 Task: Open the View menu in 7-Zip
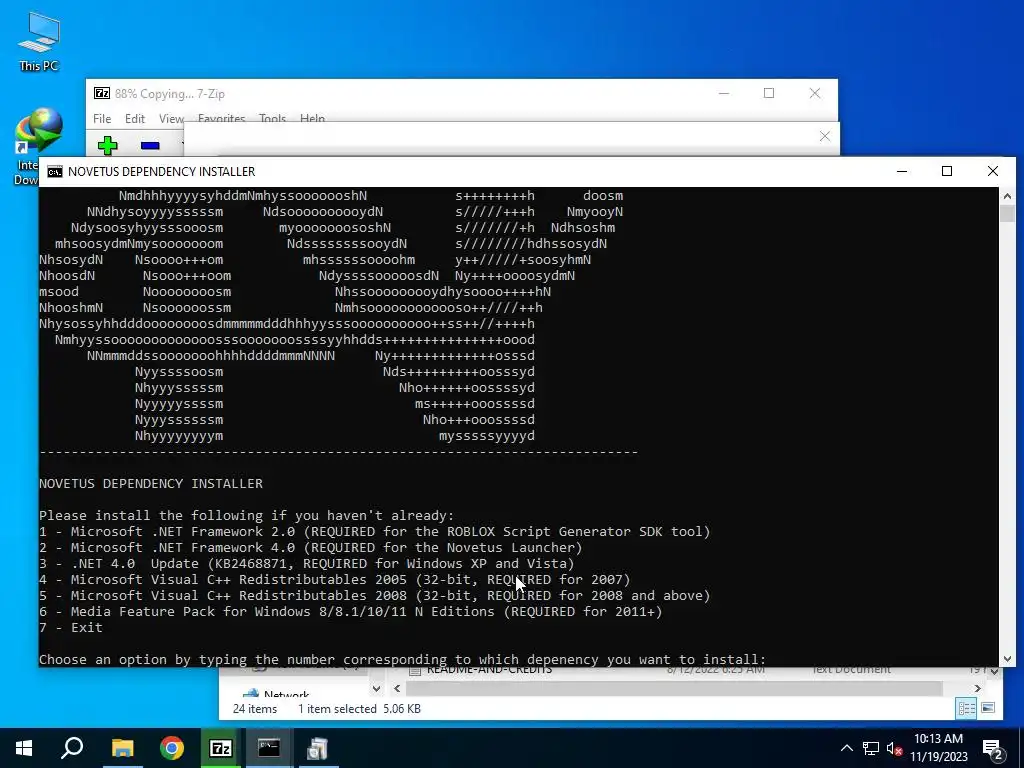(x=171, y=118)
